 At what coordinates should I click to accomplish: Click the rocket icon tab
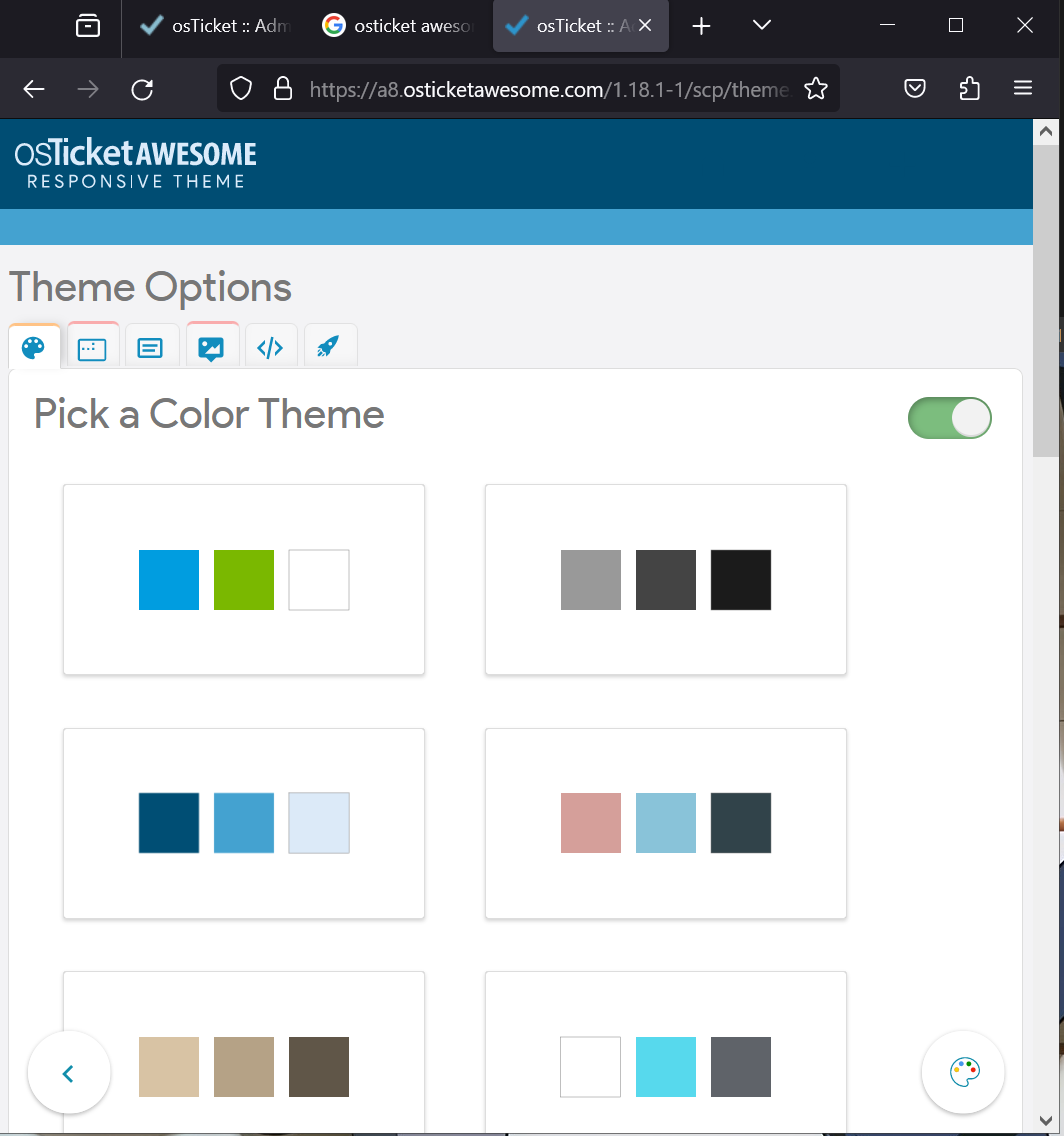coord(329,347)
